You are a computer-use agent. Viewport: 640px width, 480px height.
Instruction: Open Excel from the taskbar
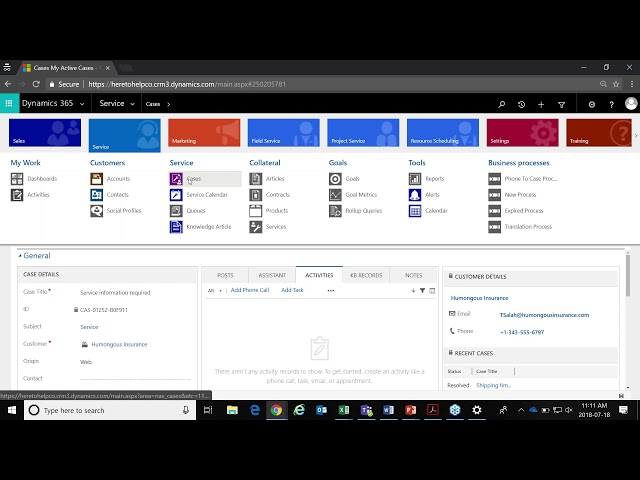344,410
